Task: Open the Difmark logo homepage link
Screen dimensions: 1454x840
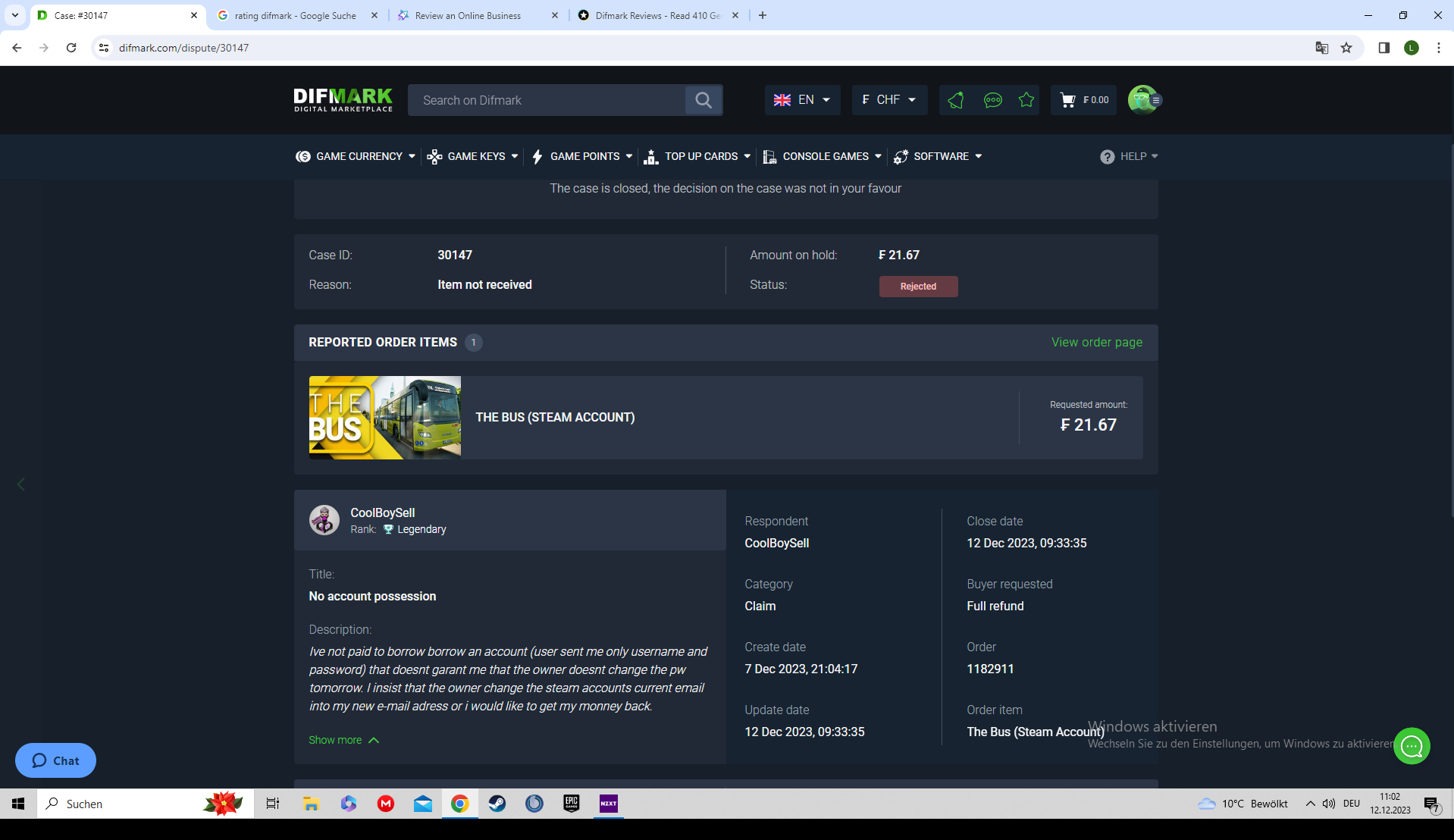Action: pyautogui.click(x=343, y=100)
